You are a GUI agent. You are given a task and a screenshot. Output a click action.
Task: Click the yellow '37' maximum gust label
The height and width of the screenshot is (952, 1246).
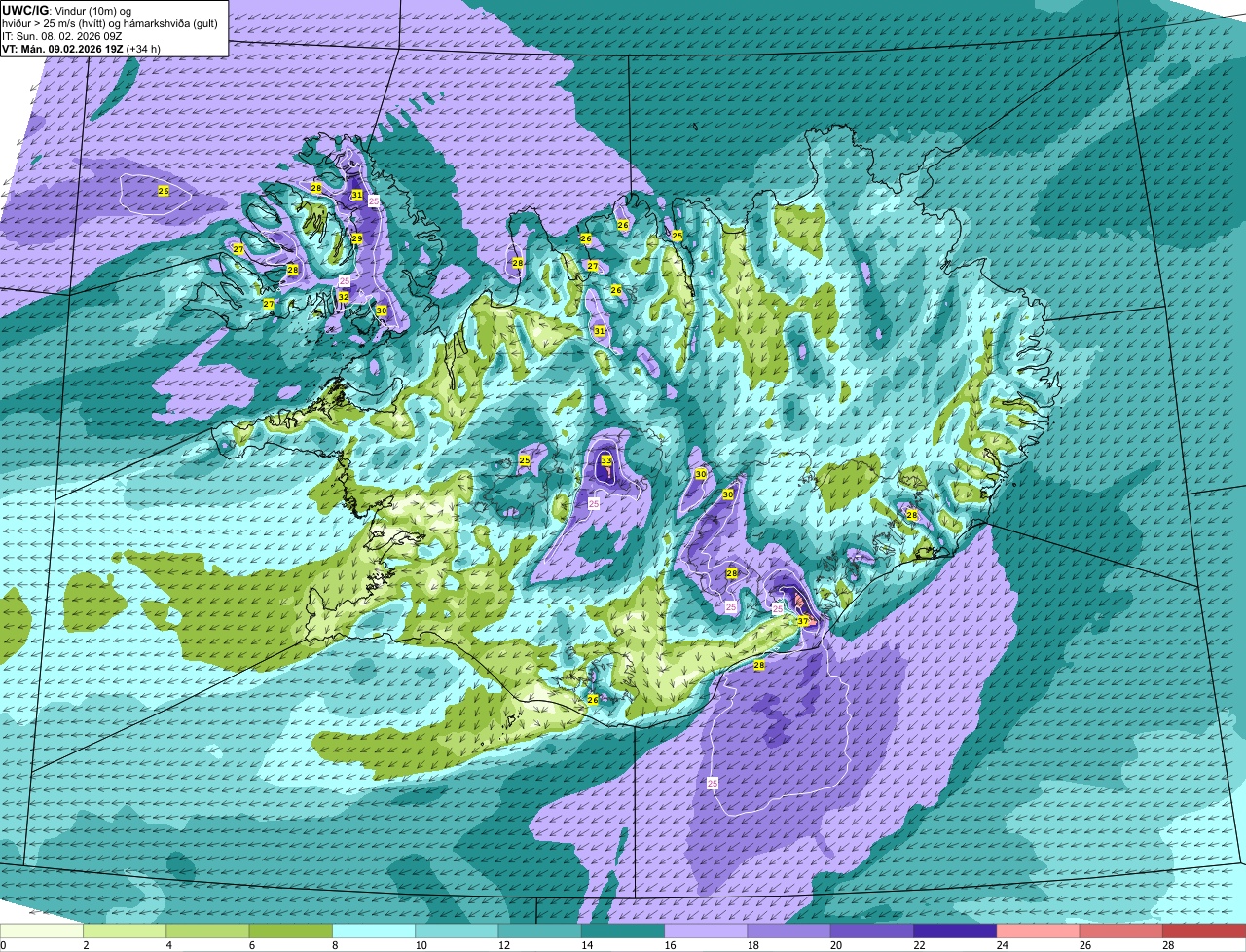click(x=803, y=621)
